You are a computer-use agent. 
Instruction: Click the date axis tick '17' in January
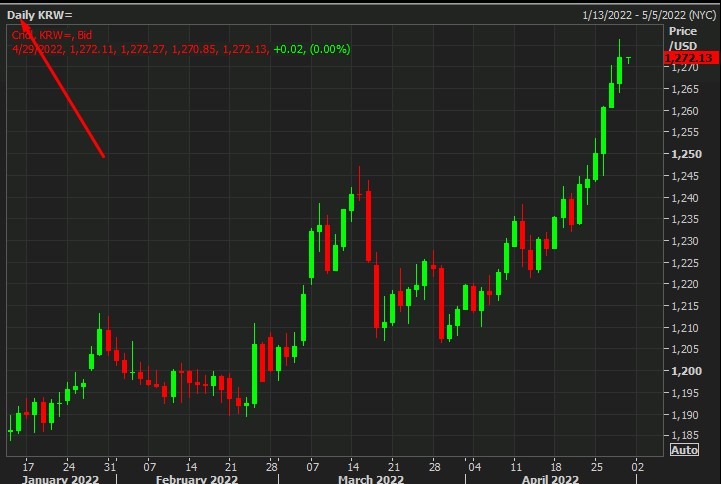click(28, 467)
